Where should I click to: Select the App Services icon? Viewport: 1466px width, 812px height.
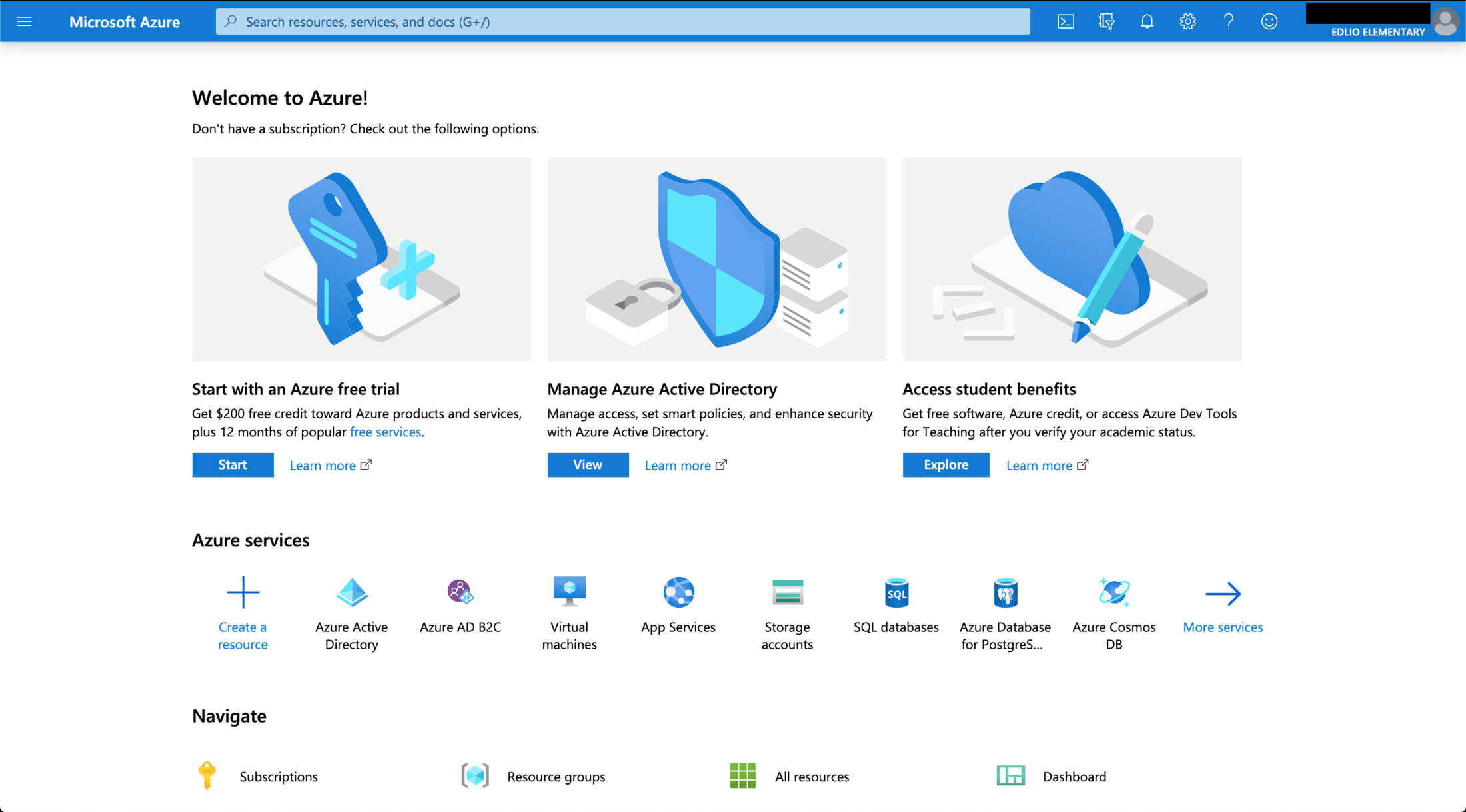point(678,592)
